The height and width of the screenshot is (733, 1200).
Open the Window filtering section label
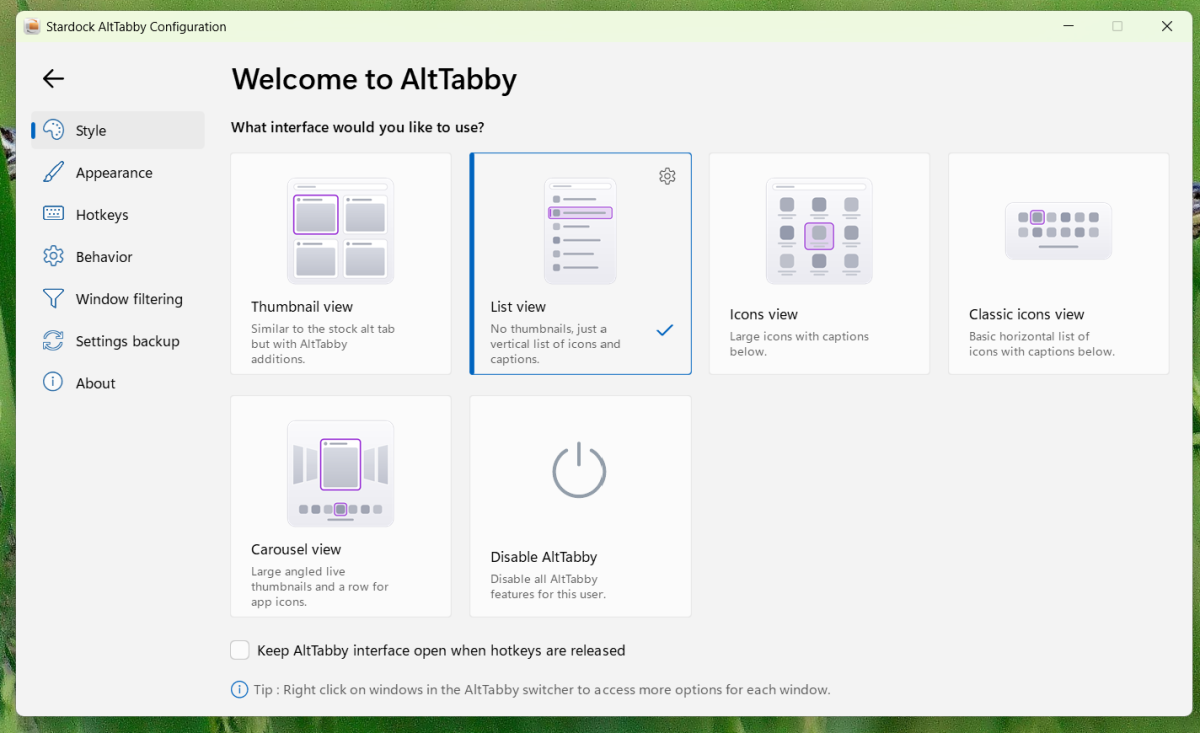(129, 298)
